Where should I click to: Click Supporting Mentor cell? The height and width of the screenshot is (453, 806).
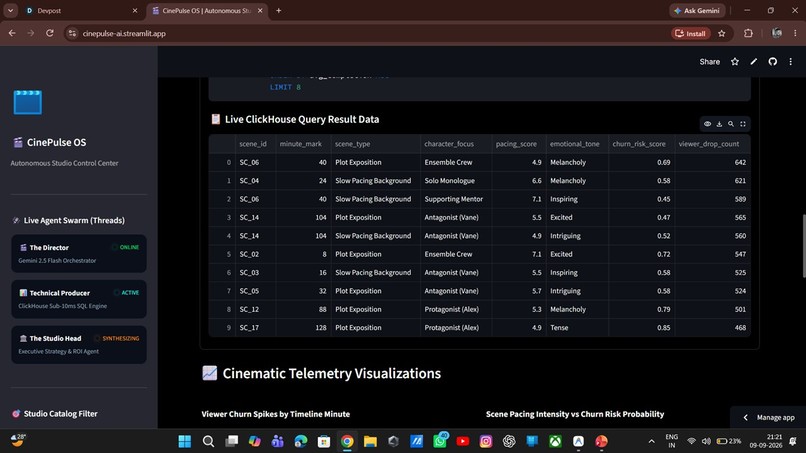coord(456,199)
